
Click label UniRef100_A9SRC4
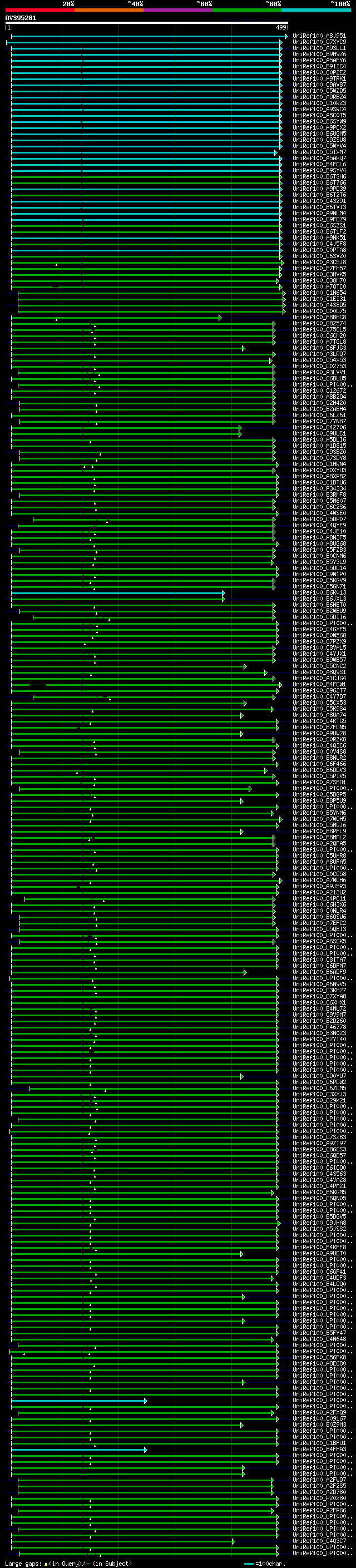pos(319,110)
